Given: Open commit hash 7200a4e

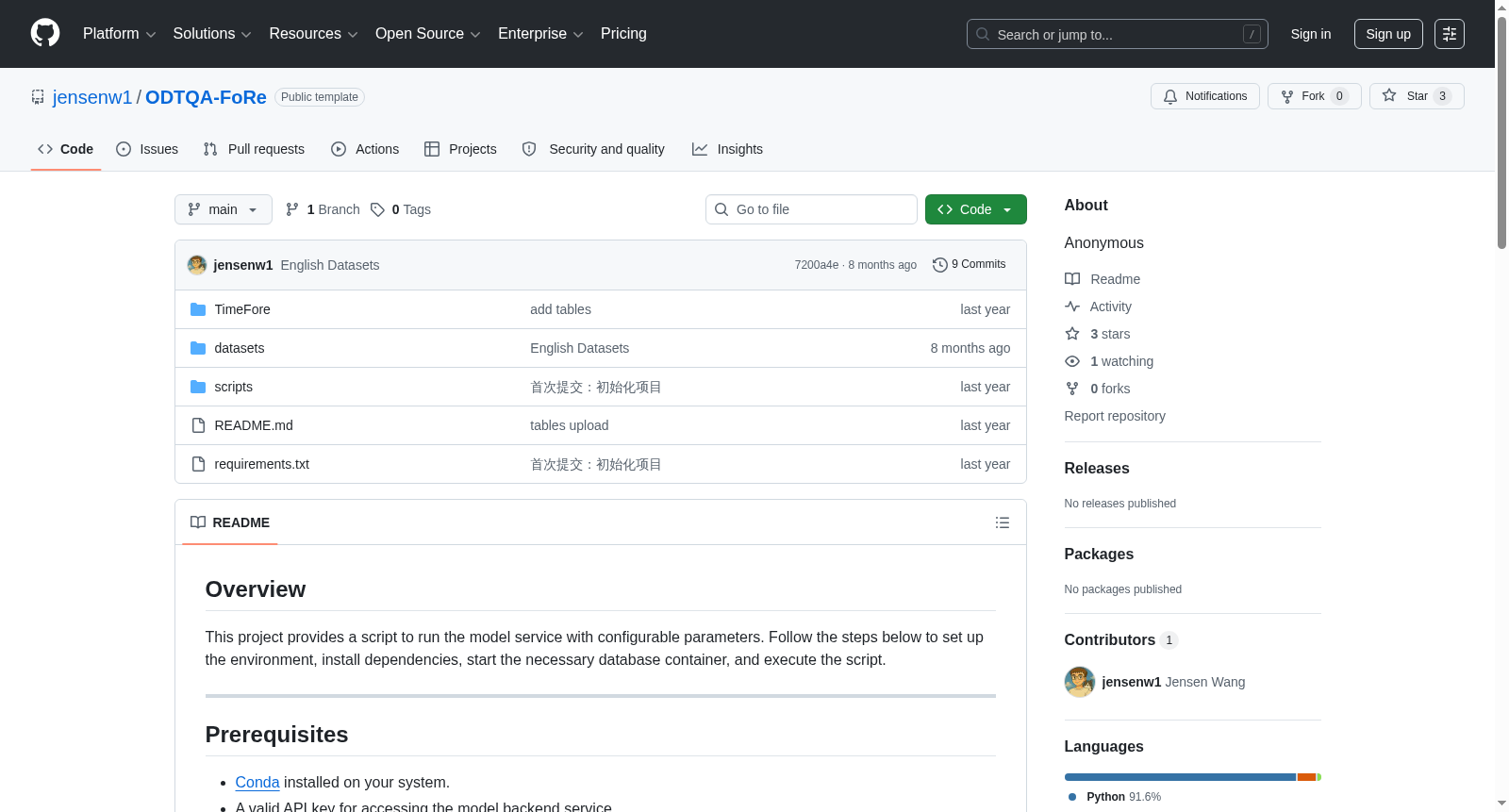Looking at the screenshot, I should 817,265.
